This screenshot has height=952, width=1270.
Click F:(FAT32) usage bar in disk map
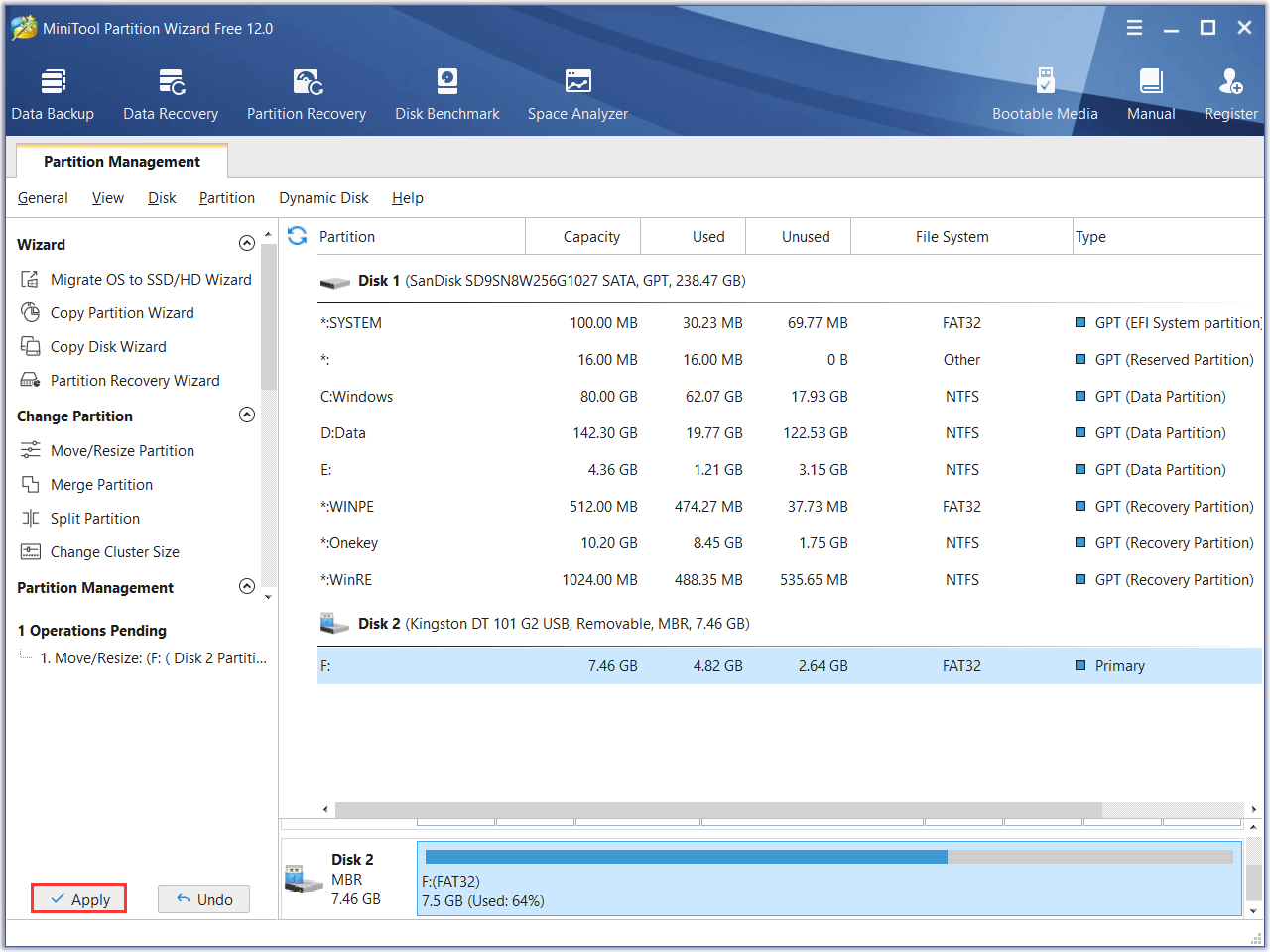[x=829, y=857]
